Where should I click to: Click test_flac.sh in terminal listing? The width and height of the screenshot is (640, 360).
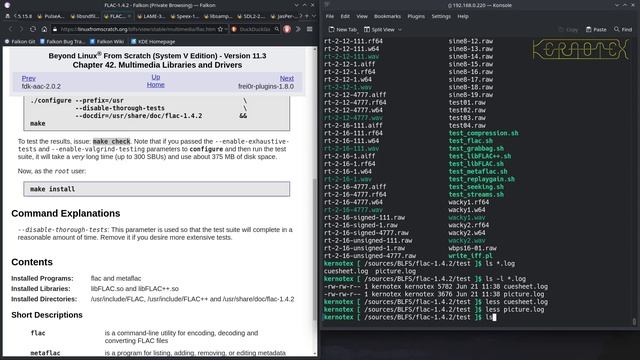point(471,141)
